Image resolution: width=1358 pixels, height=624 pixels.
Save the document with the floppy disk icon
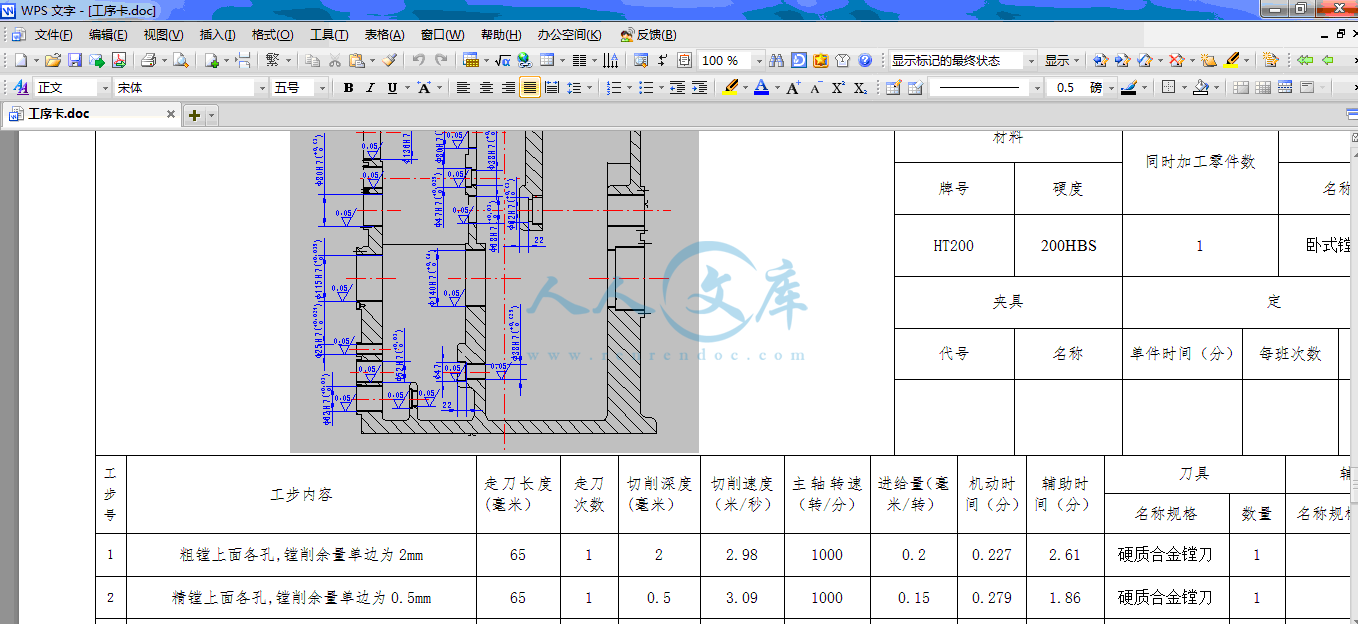coord(75,60)
